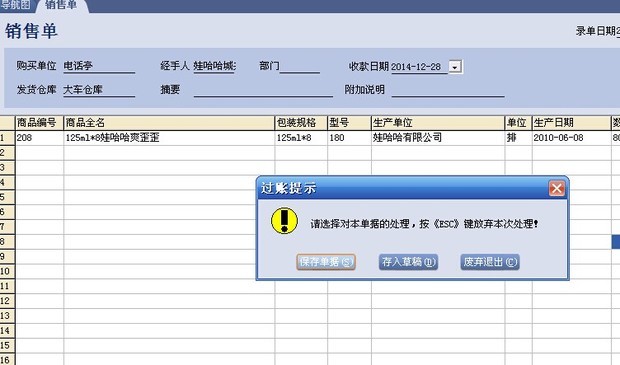The width and height of the screenshot is (620, 365).
Task: Switch to the 导航图 tab
Action: tap(16, 5)
